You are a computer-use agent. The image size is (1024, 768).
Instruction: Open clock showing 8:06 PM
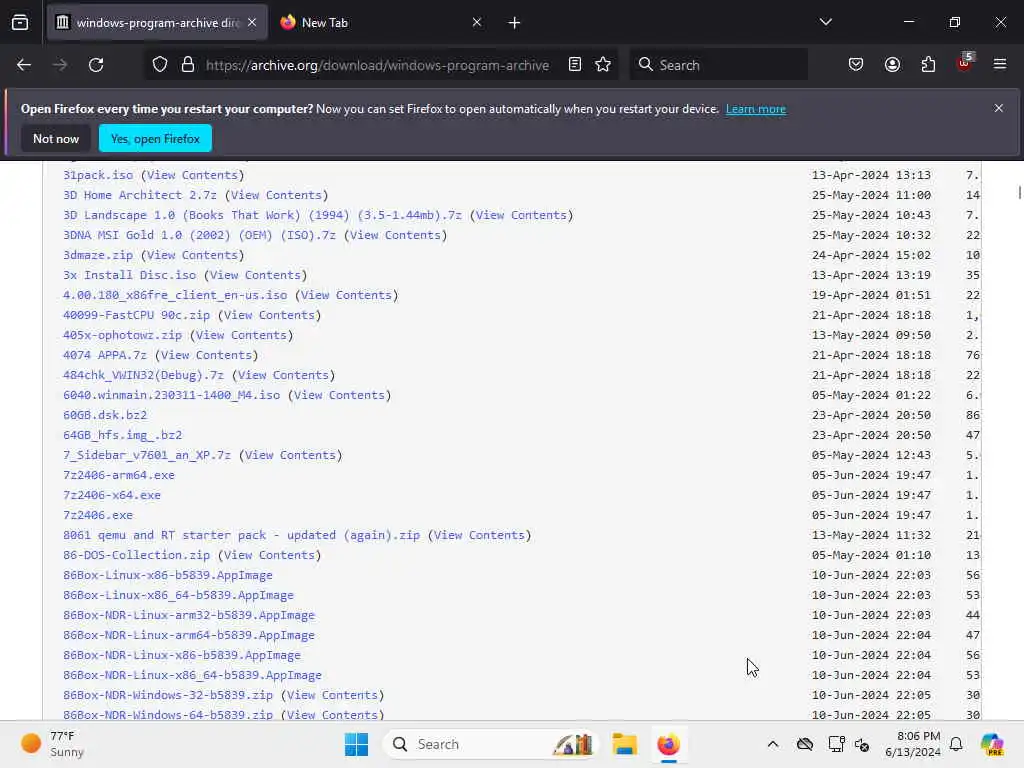[x=912, y=744]
